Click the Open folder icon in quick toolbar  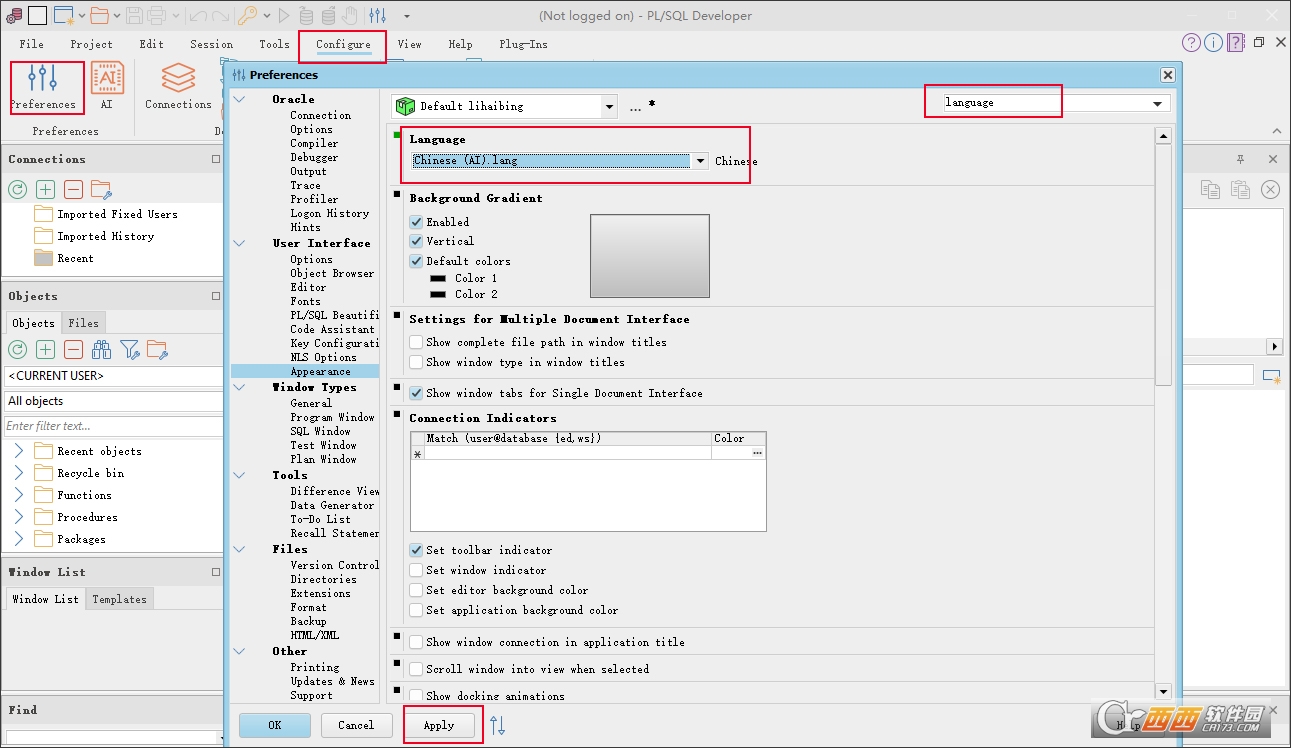click(x=99, y=15)
